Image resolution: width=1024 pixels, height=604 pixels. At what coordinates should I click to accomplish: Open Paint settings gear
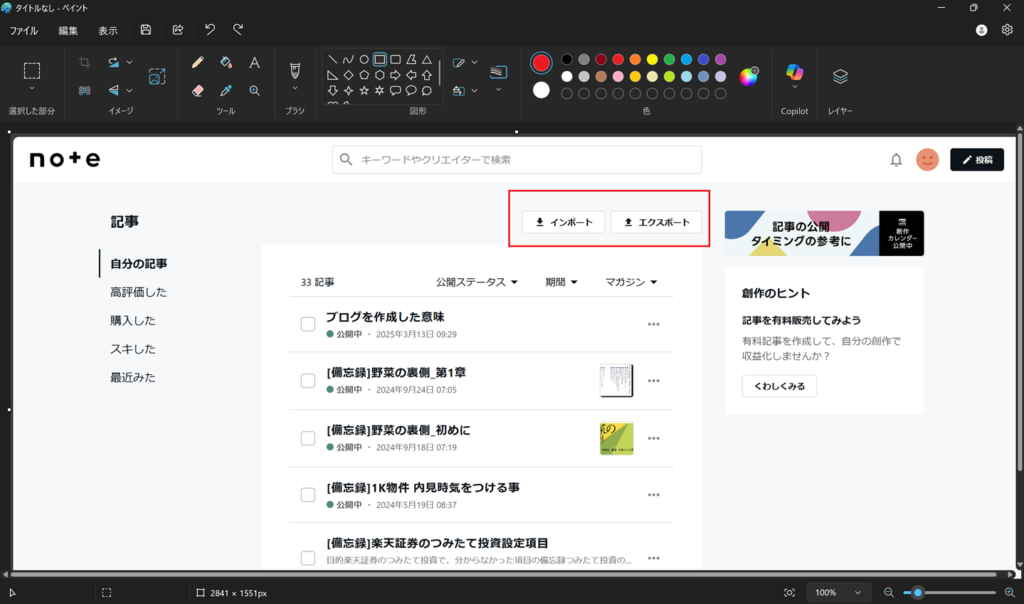(1007, 30)
